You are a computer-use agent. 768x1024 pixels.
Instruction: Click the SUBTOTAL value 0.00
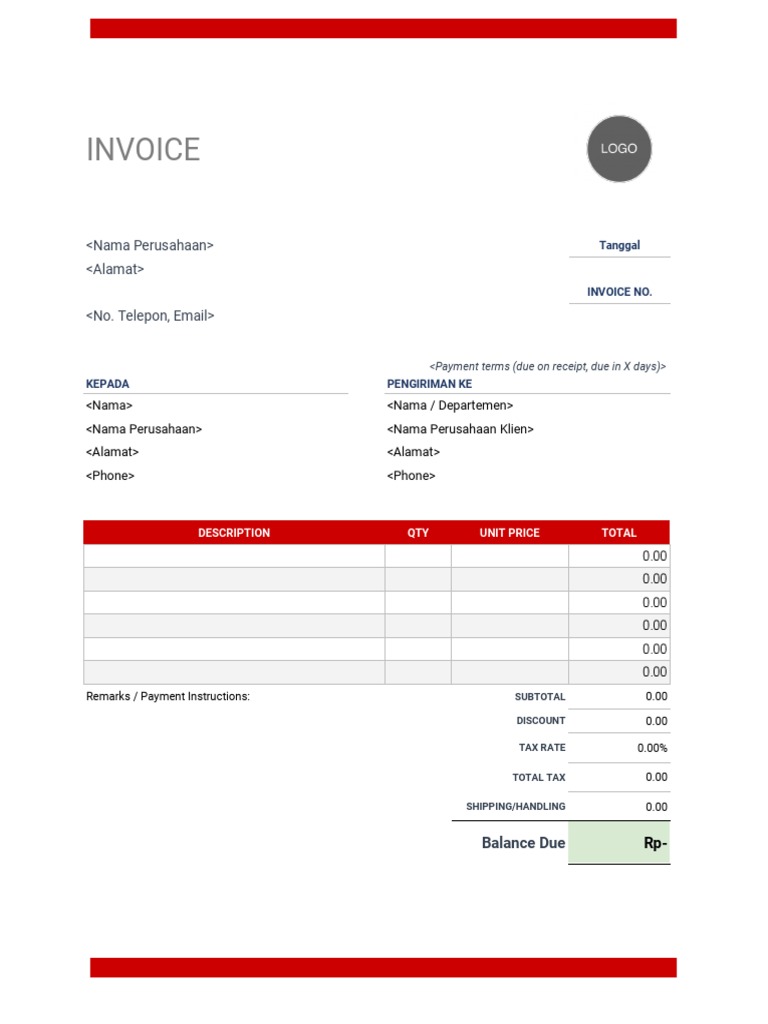[x=656, y=696]
